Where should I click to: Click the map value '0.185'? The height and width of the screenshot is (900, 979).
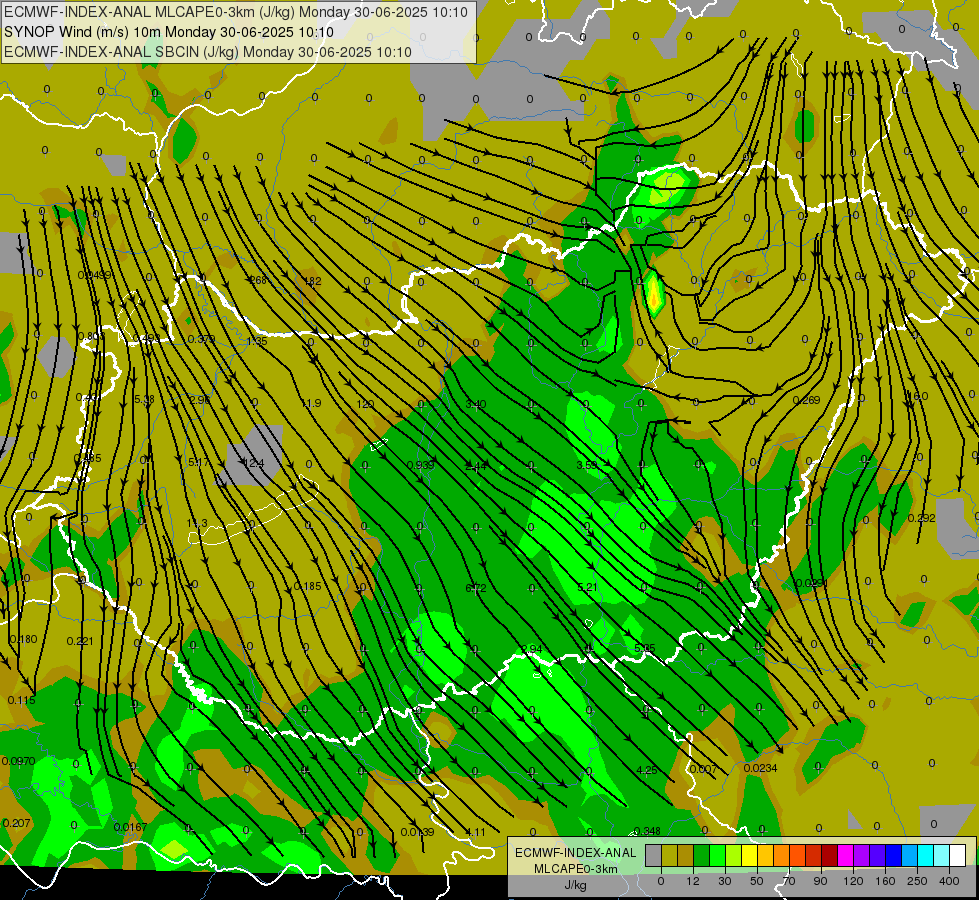[x=308, y=586]
